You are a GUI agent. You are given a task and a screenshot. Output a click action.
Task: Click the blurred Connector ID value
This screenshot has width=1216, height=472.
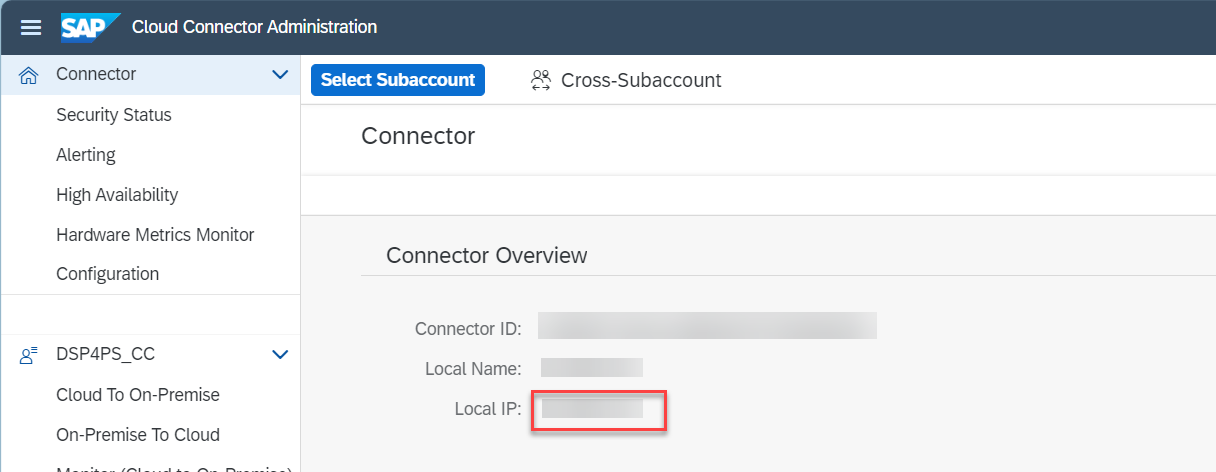tap(707, 326)
